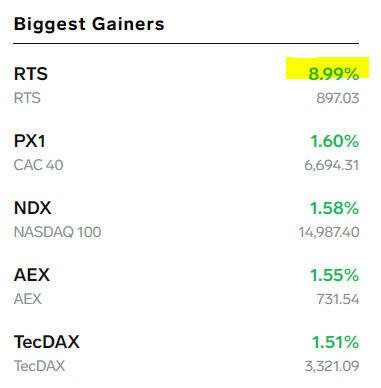Select the 1.58% gain for NDX
Screen dimensions: 381x388
335,208
